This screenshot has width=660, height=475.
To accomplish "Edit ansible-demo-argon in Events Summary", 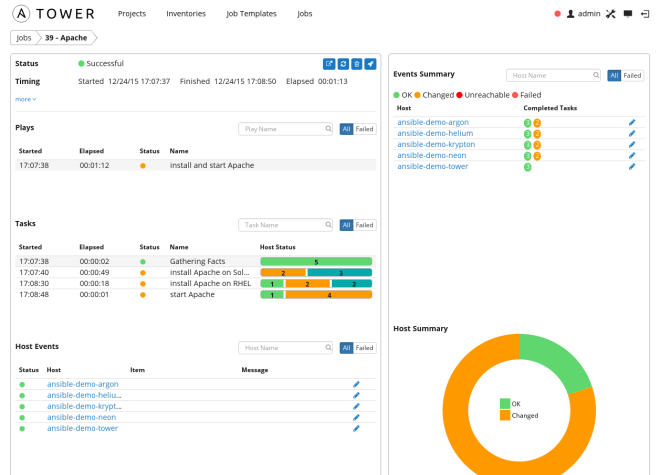I will [632, 123].
